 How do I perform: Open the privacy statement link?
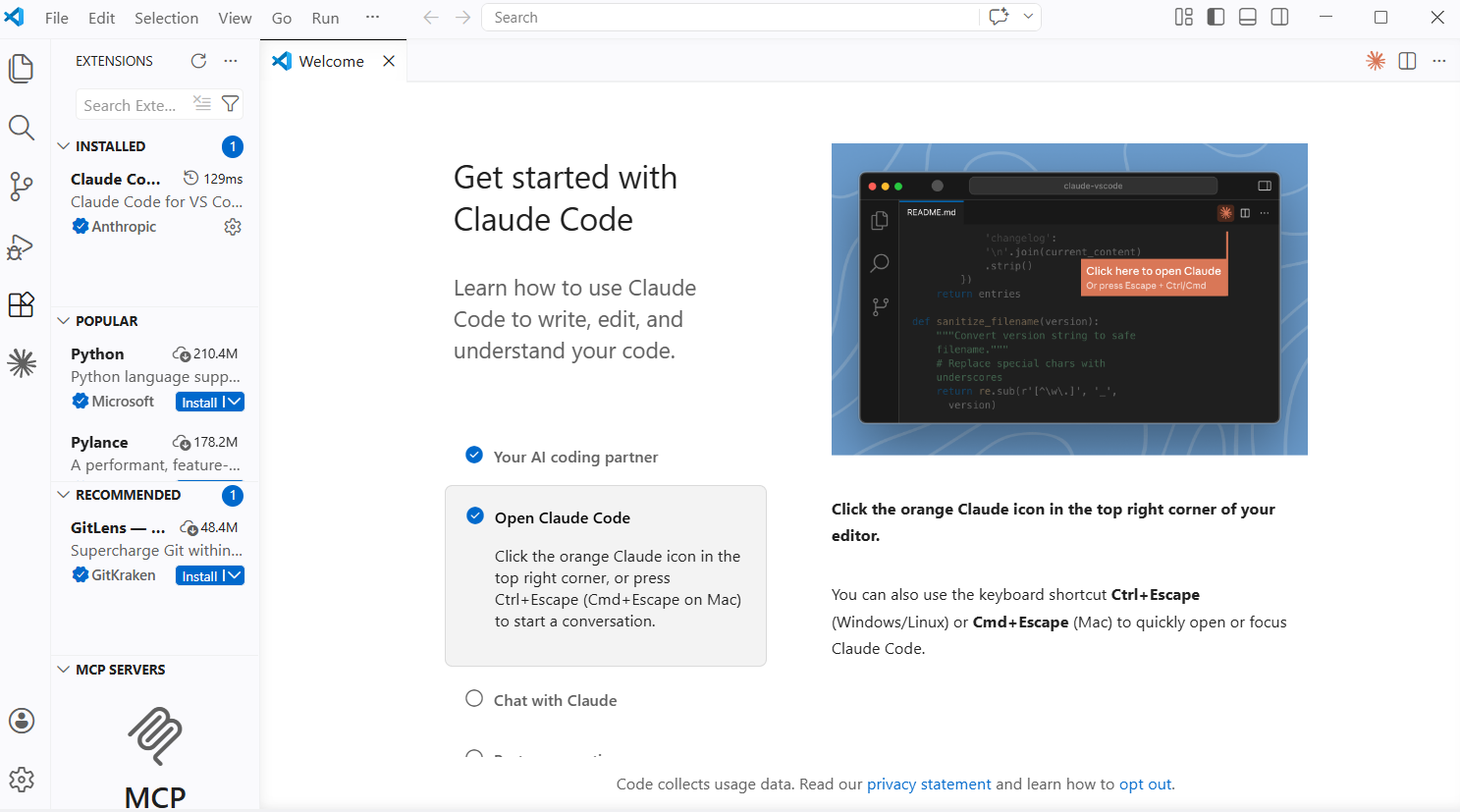(x=928, y=784)
